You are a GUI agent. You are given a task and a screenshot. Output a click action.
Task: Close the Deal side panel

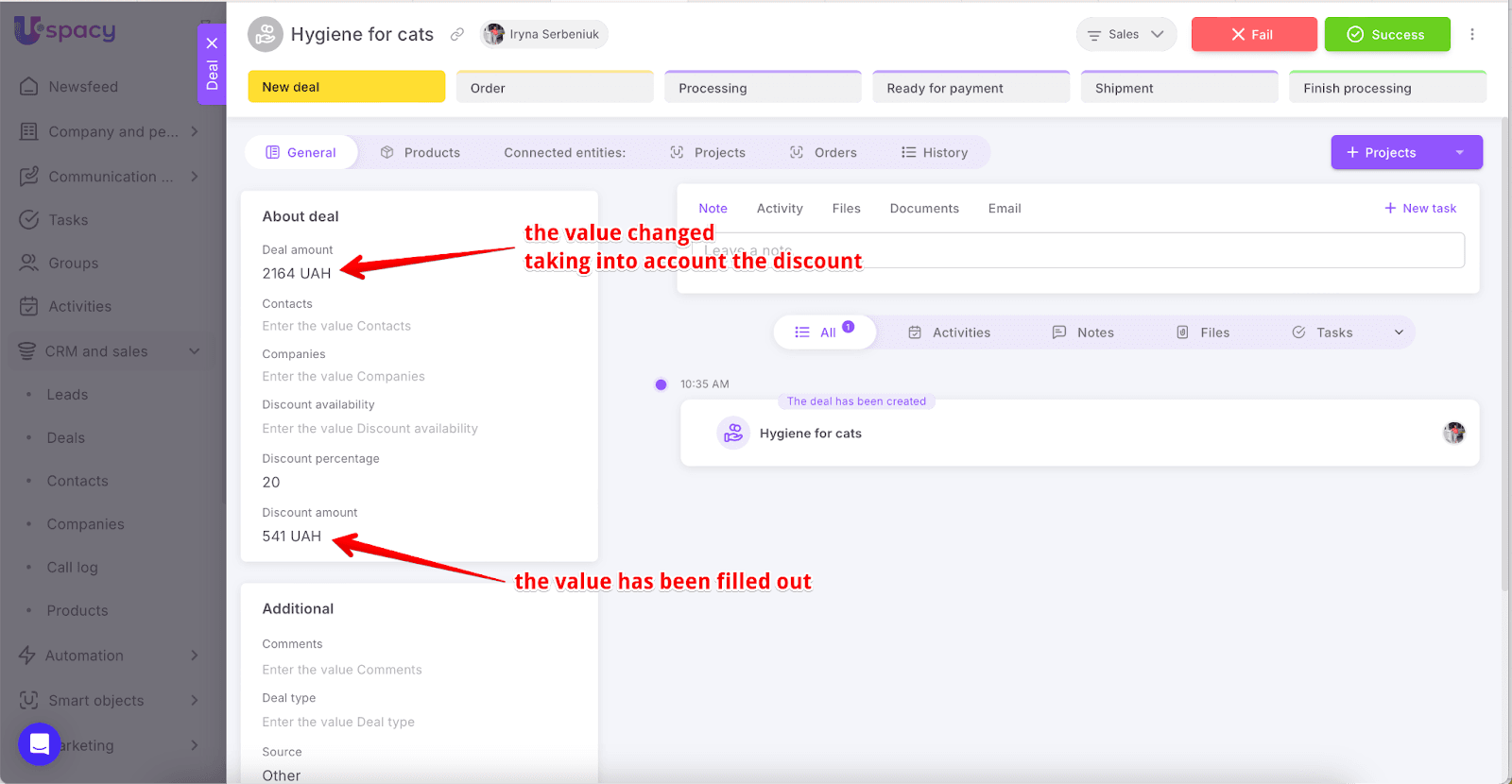tap(212, 43)
